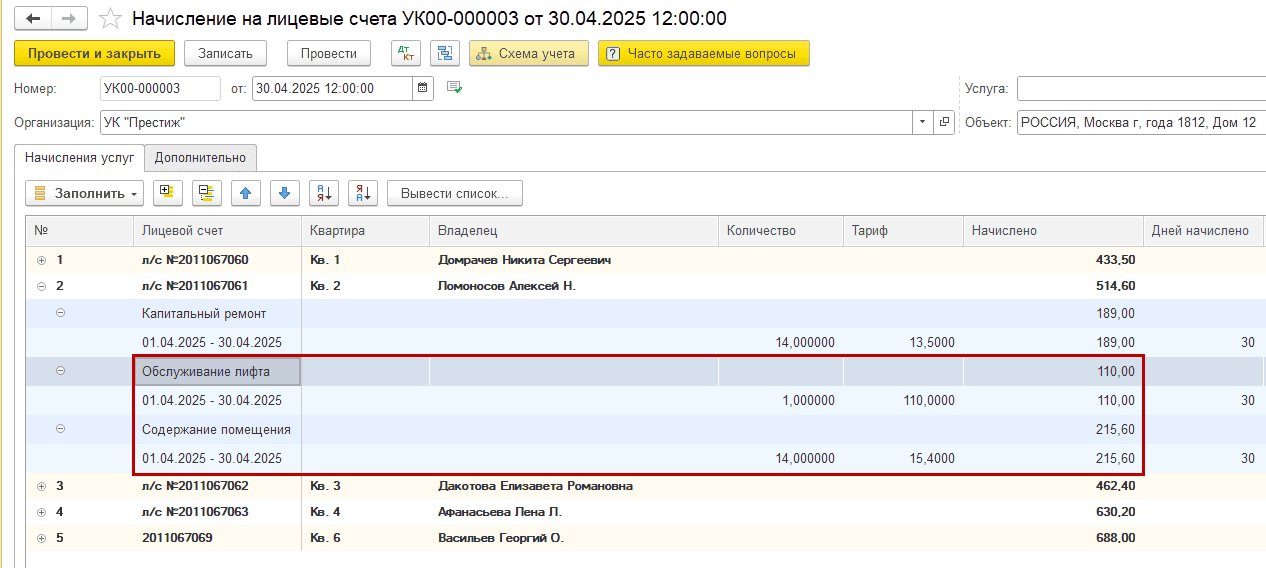Move selected row up

[245, 193]
